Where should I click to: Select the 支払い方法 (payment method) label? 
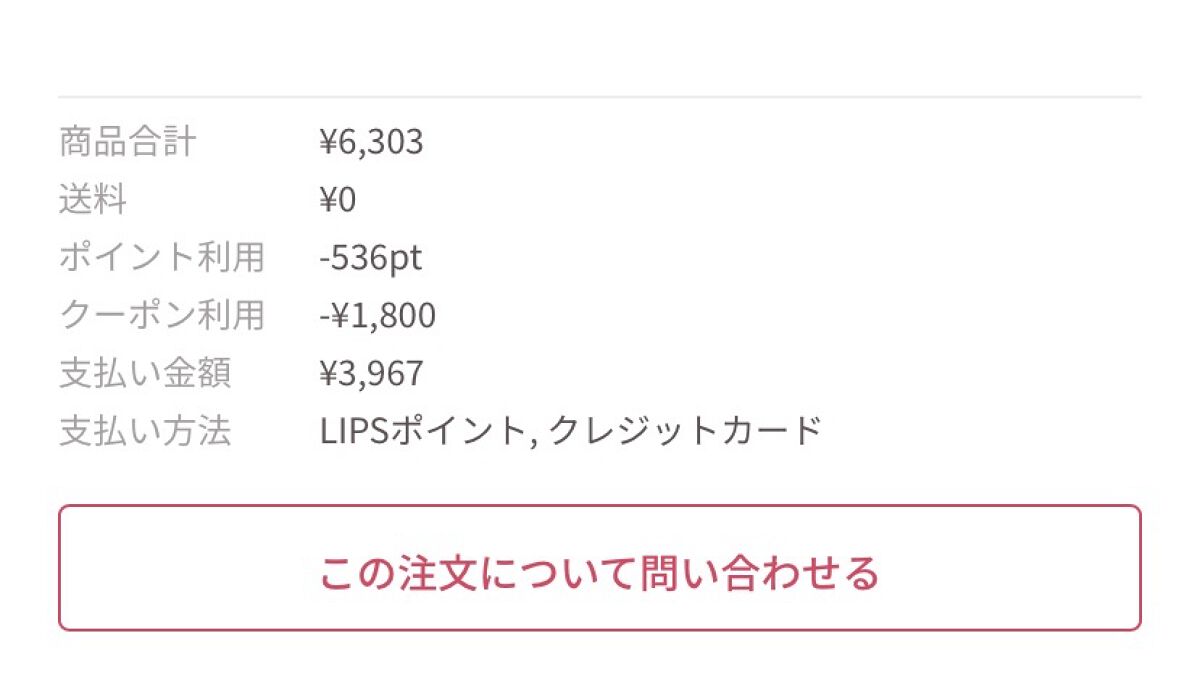pos(145,428)
